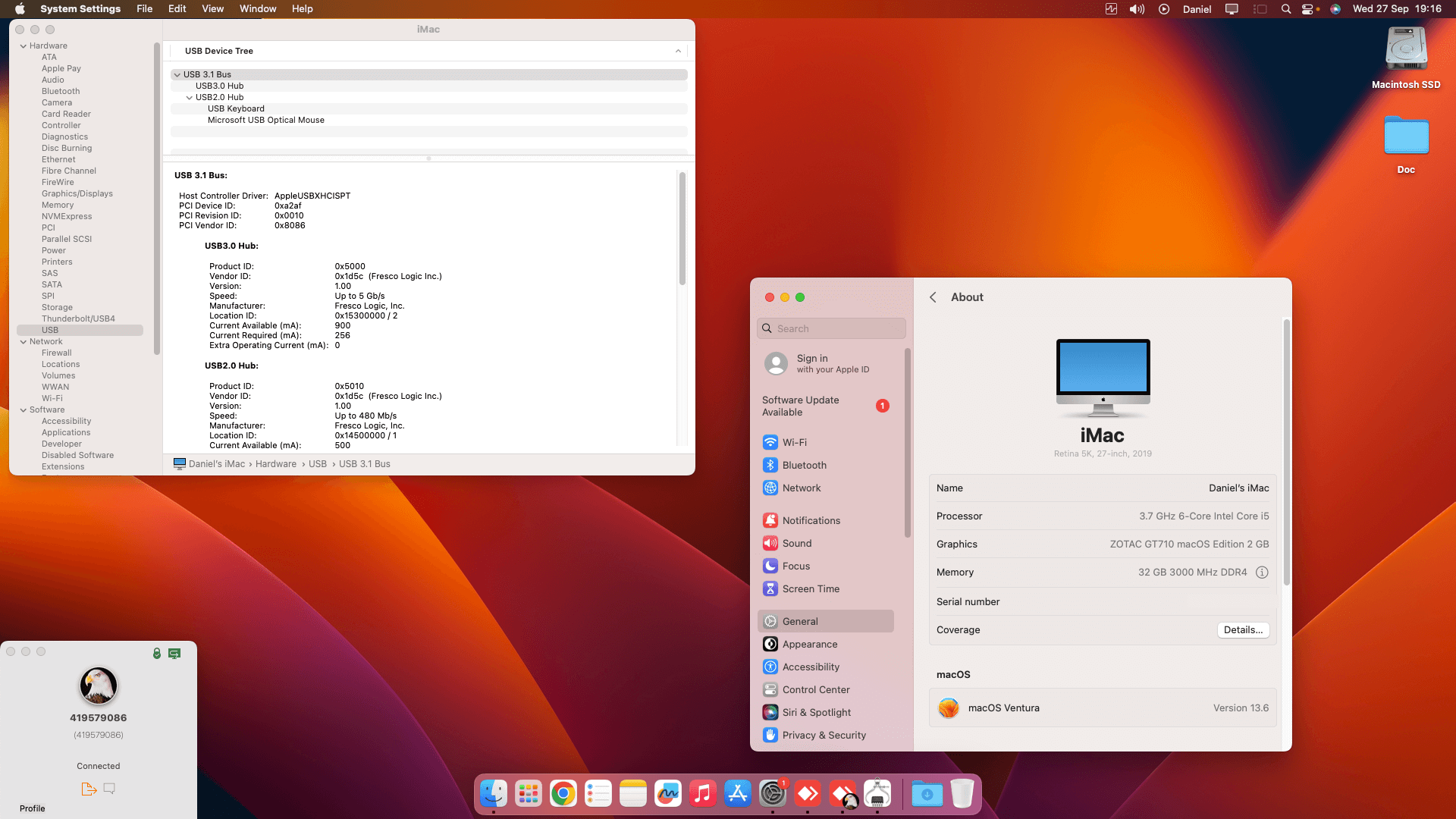The width and height of the screenshot is (1456, 819).
Task: Click the green lock security icon
Action: pyautogui.click(x=157, y=653)
